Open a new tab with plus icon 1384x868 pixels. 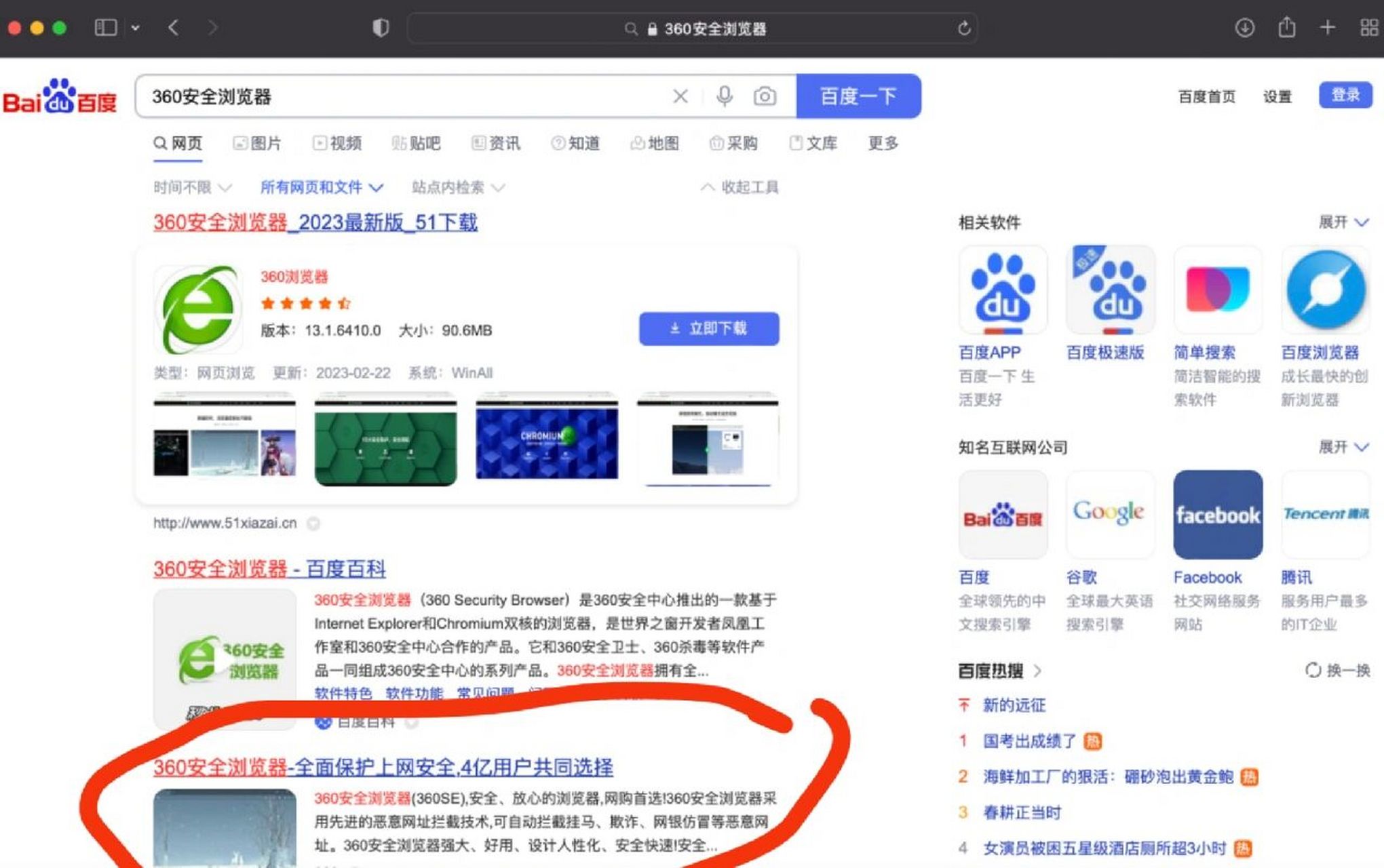[1328, 28]
